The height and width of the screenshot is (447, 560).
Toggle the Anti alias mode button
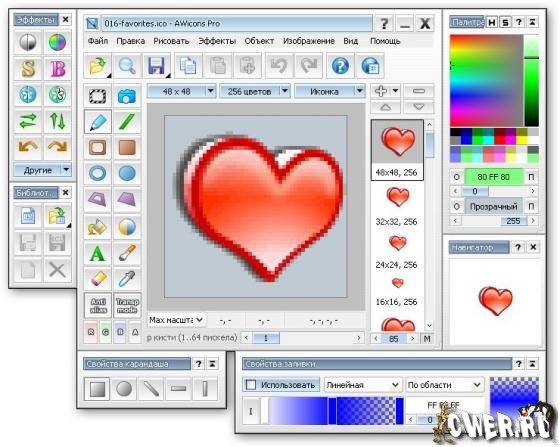(98, 306)
